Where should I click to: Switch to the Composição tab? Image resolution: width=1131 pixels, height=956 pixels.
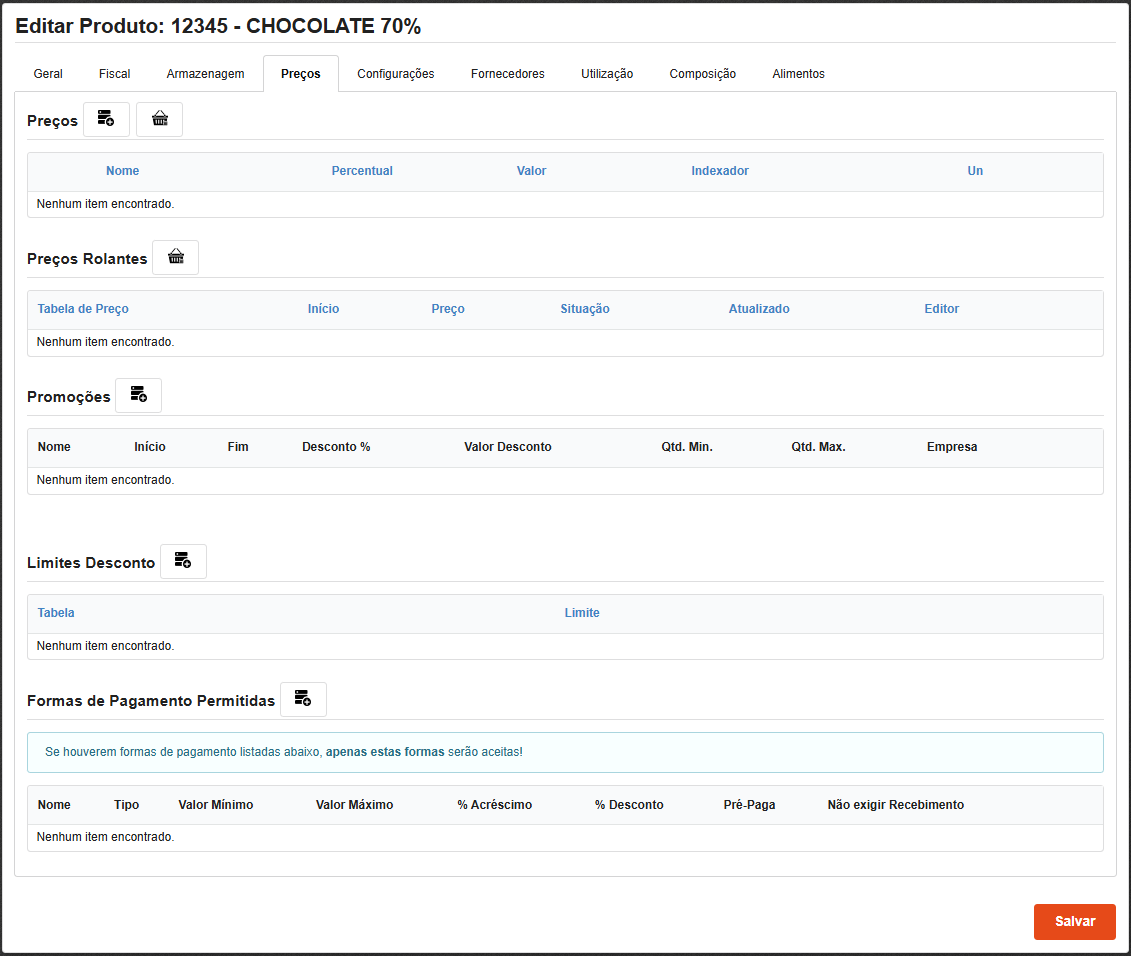(x=702, y=74)
